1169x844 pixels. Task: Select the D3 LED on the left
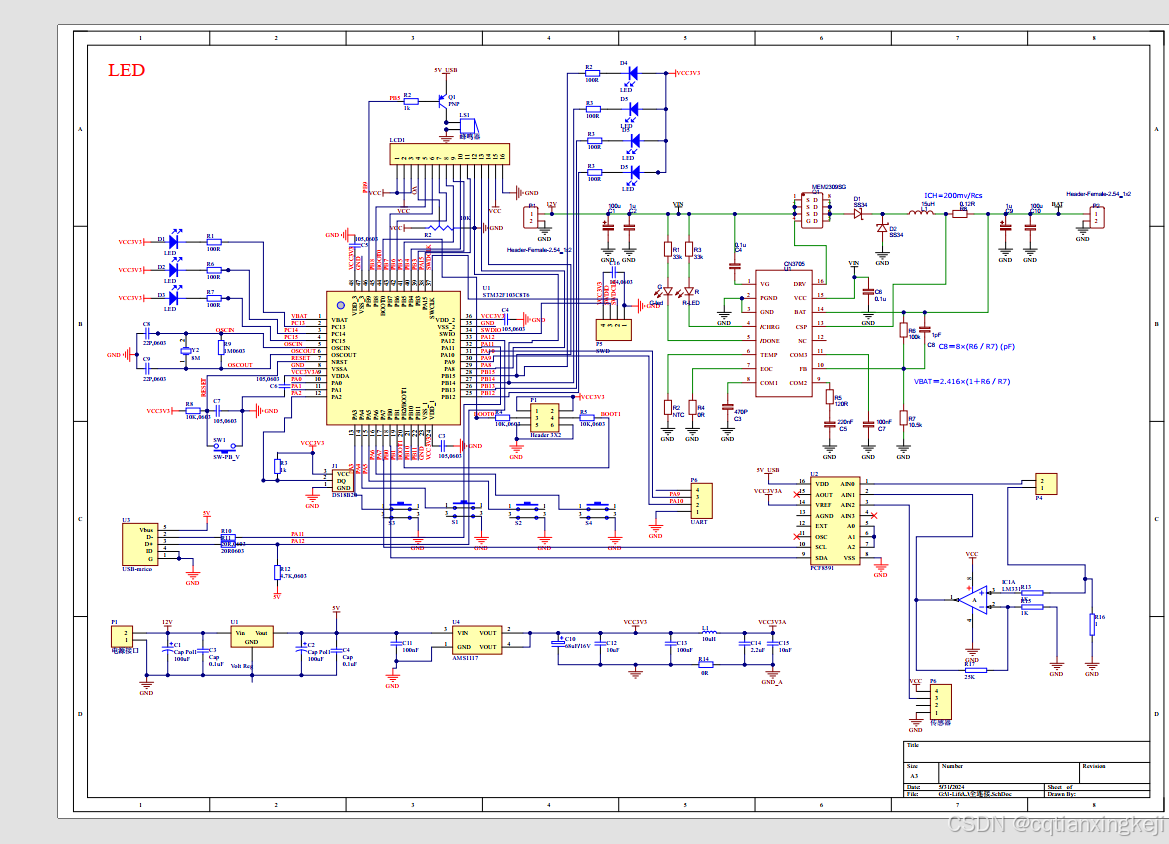(x=173, y=298)
